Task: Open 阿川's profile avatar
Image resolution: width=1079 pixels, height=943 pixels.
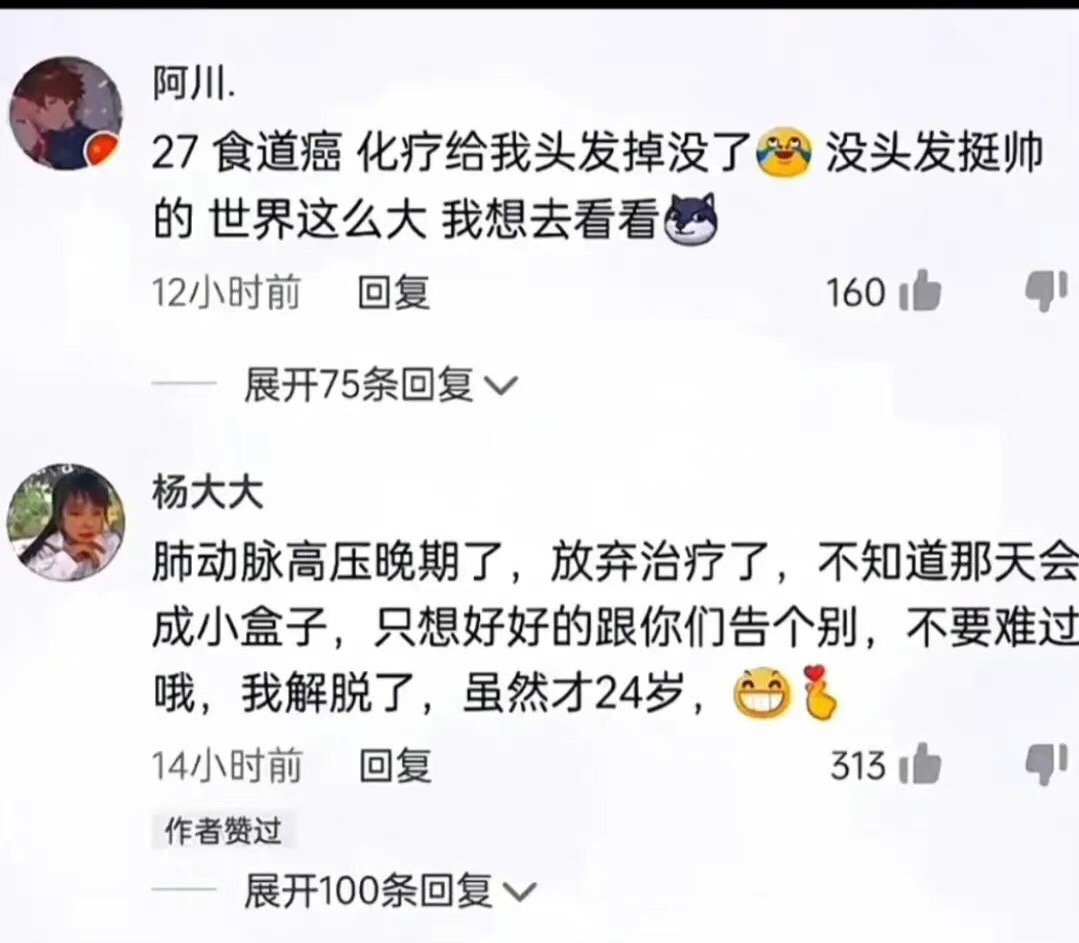Action: pyautogui.click(x=65, y=113)
